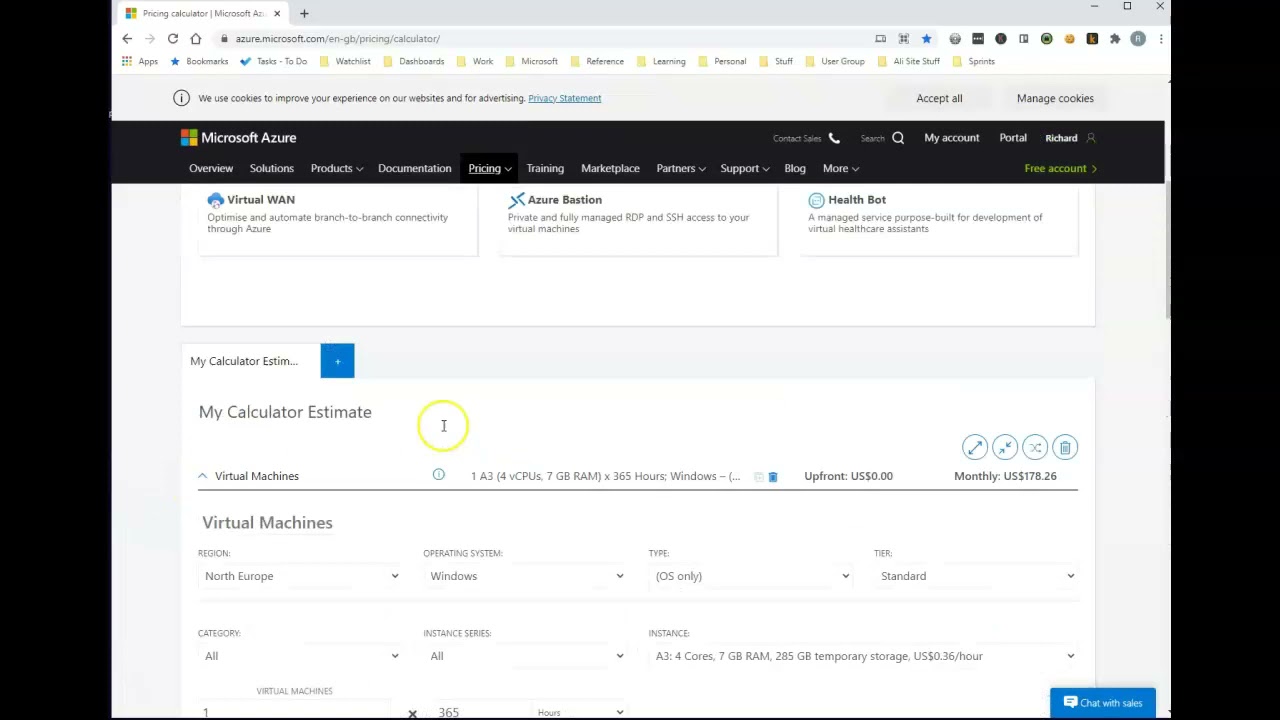
Task: Open the Chrome profile avatar
Action: click(x=1138, y=39)
